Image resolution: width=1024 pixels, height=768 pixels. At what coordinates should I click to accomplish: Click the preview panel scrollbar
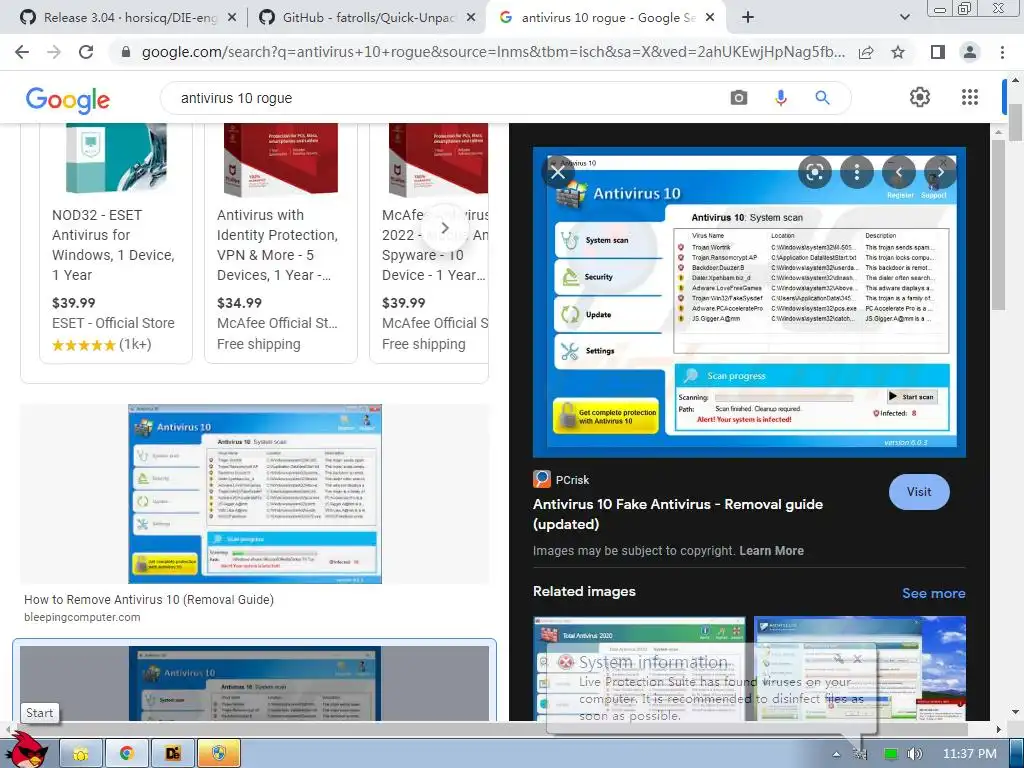[x=999, y=225]
